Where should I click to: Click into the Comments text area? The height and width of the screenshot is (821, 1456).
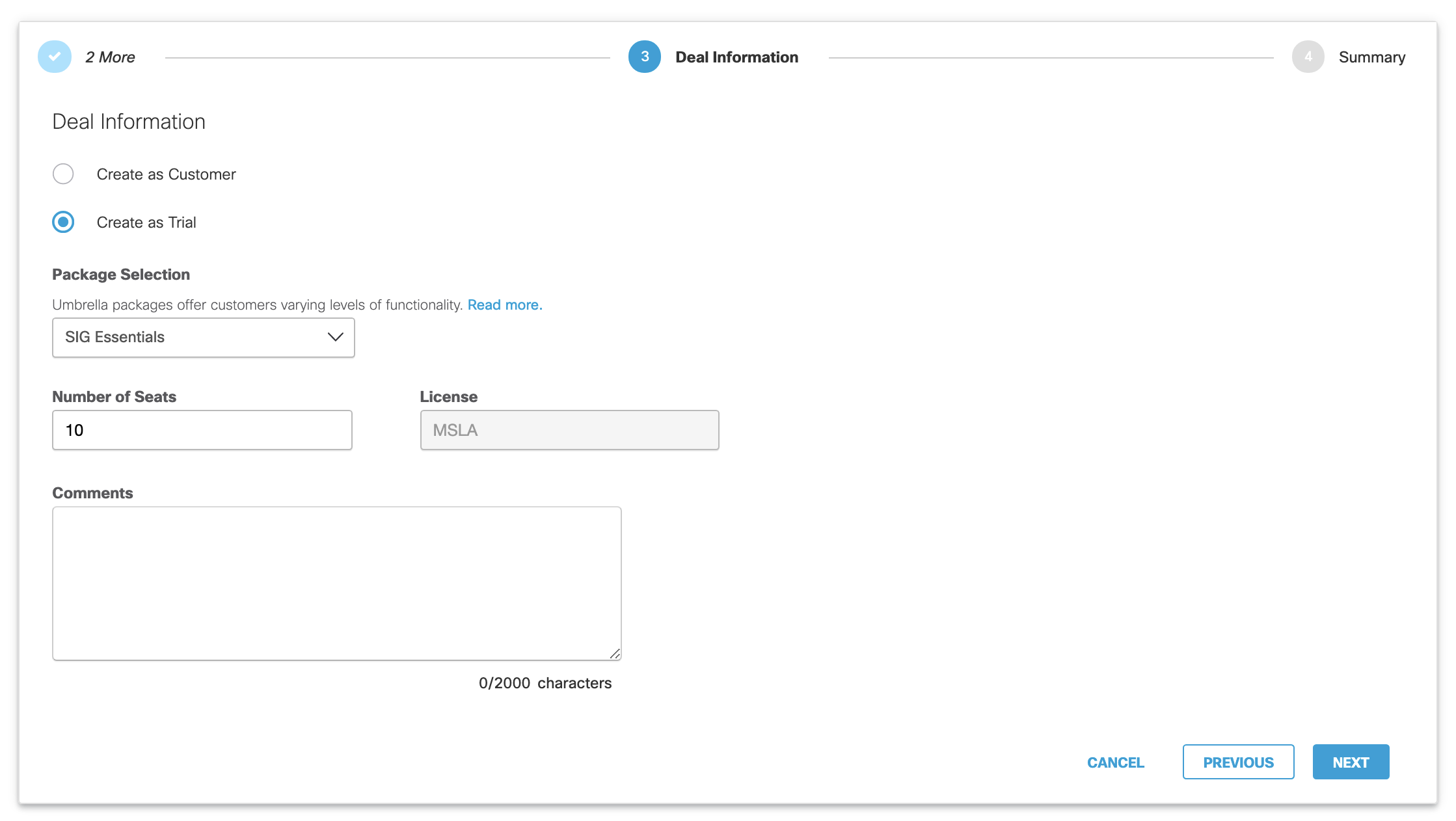[336, 584]
